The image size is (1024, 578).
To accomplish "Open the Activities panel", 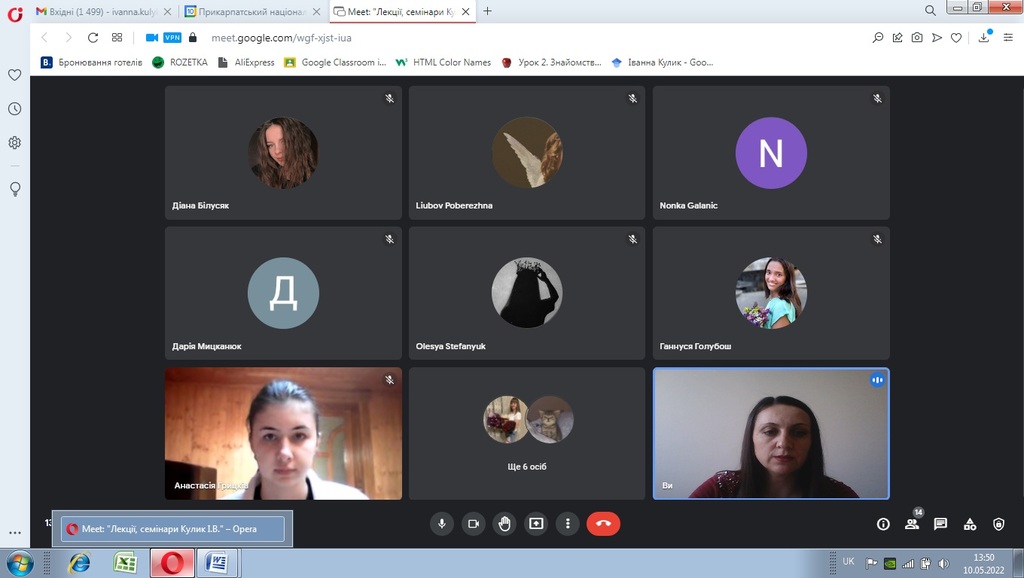I will (x=970, y=524).
